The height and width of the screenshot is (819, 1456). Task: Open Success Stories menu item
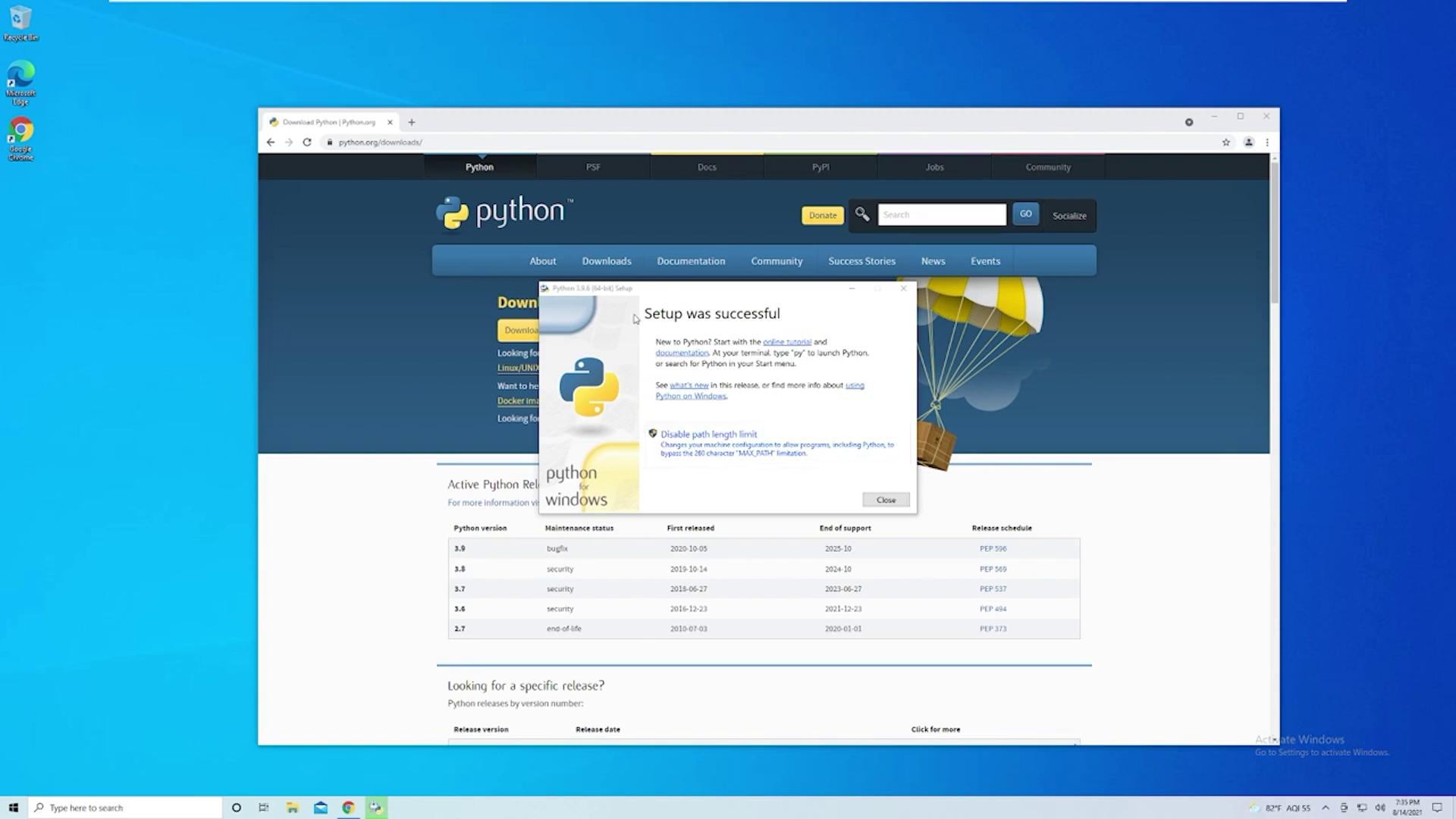pos(861,261)
